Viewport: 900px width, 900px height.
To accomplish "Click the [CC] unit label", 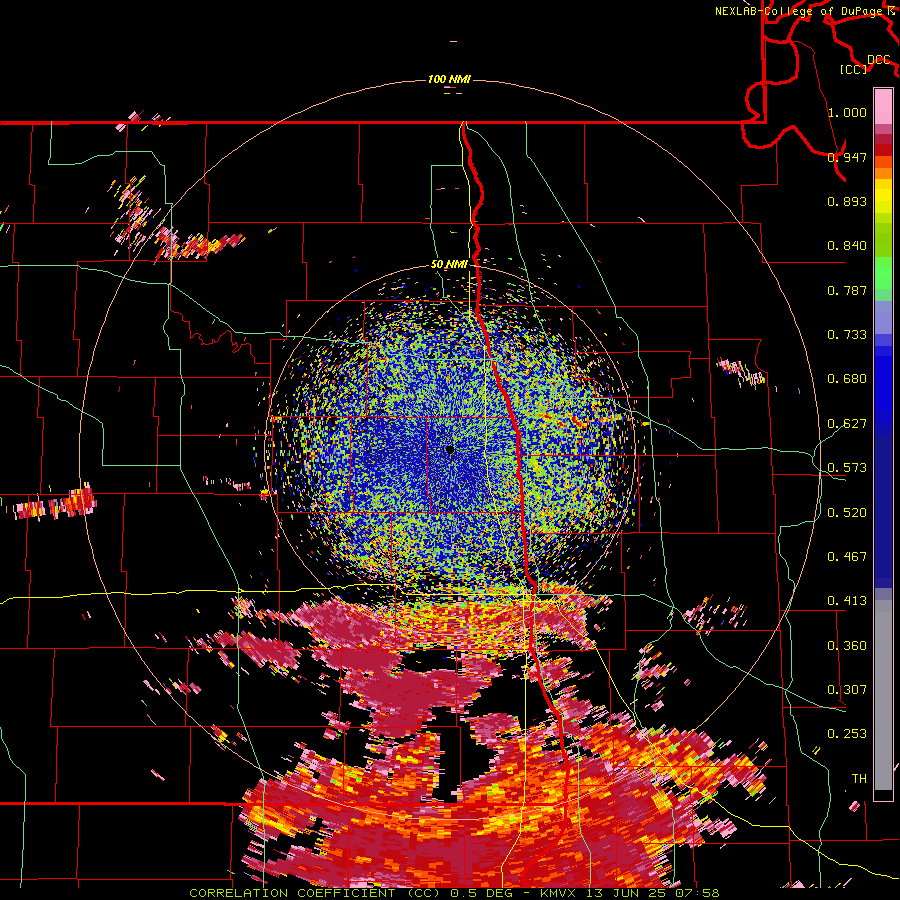I will click(x=853, y=69).
